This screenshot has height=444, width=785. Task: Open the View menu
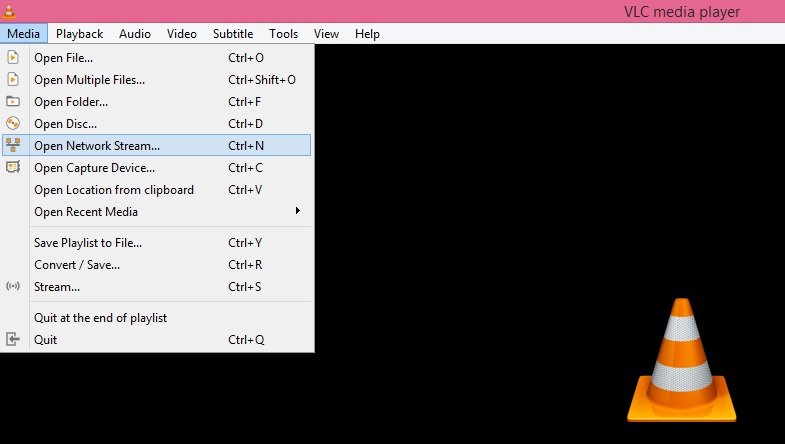[326, 34]
